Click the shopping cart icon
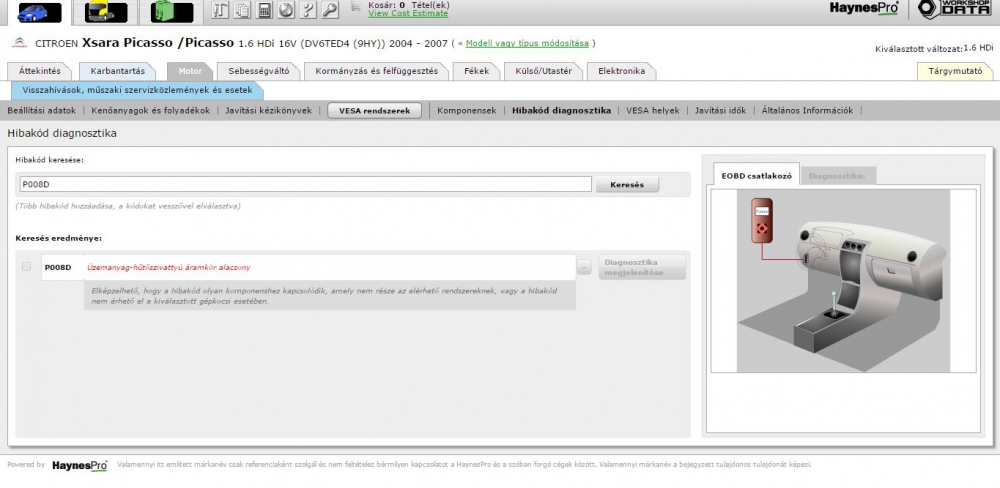The height and width of the screenshot is (488, 1000). pos(355,7)
